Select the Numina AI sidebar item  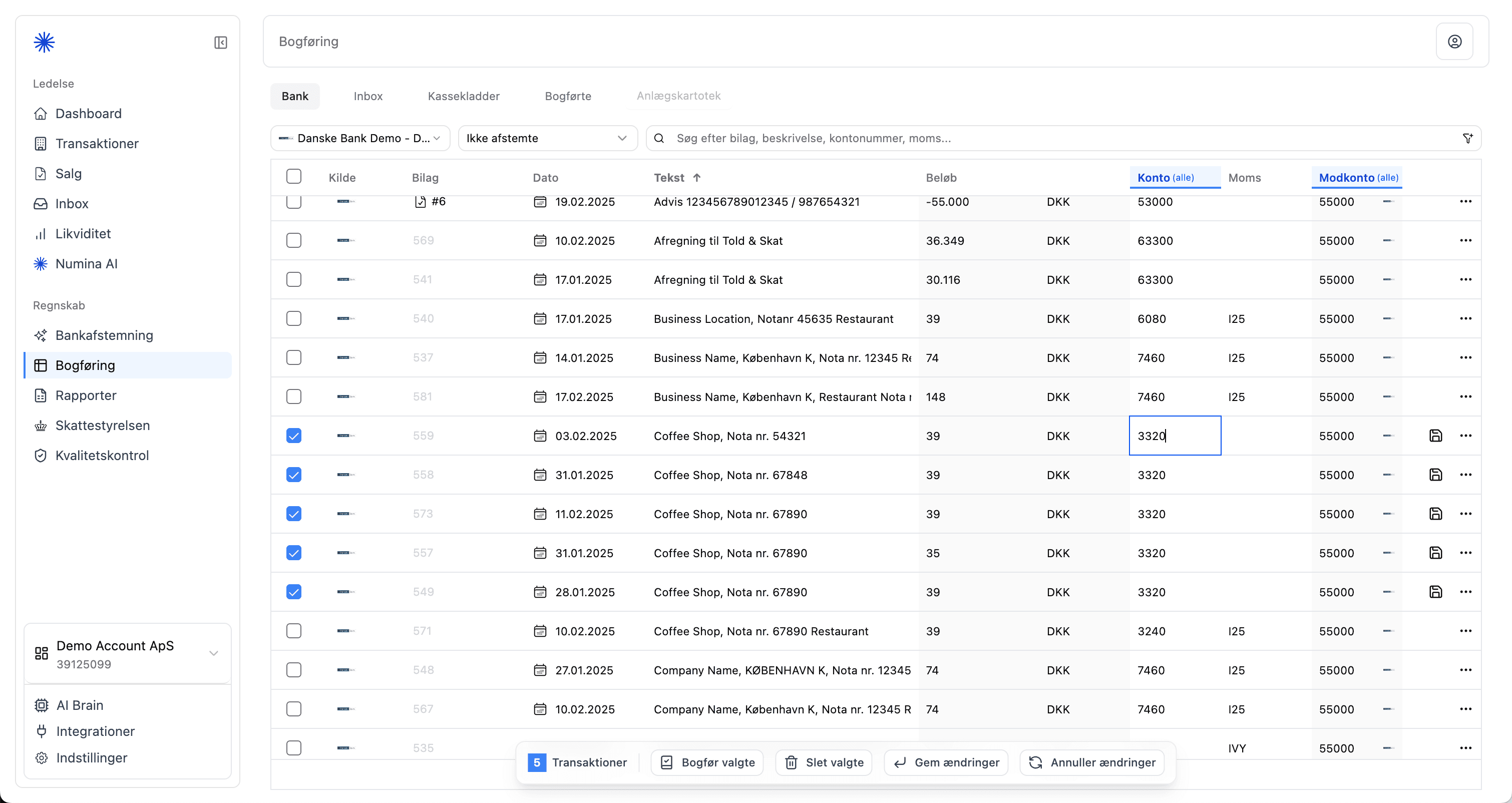click(x=86, y=263)
